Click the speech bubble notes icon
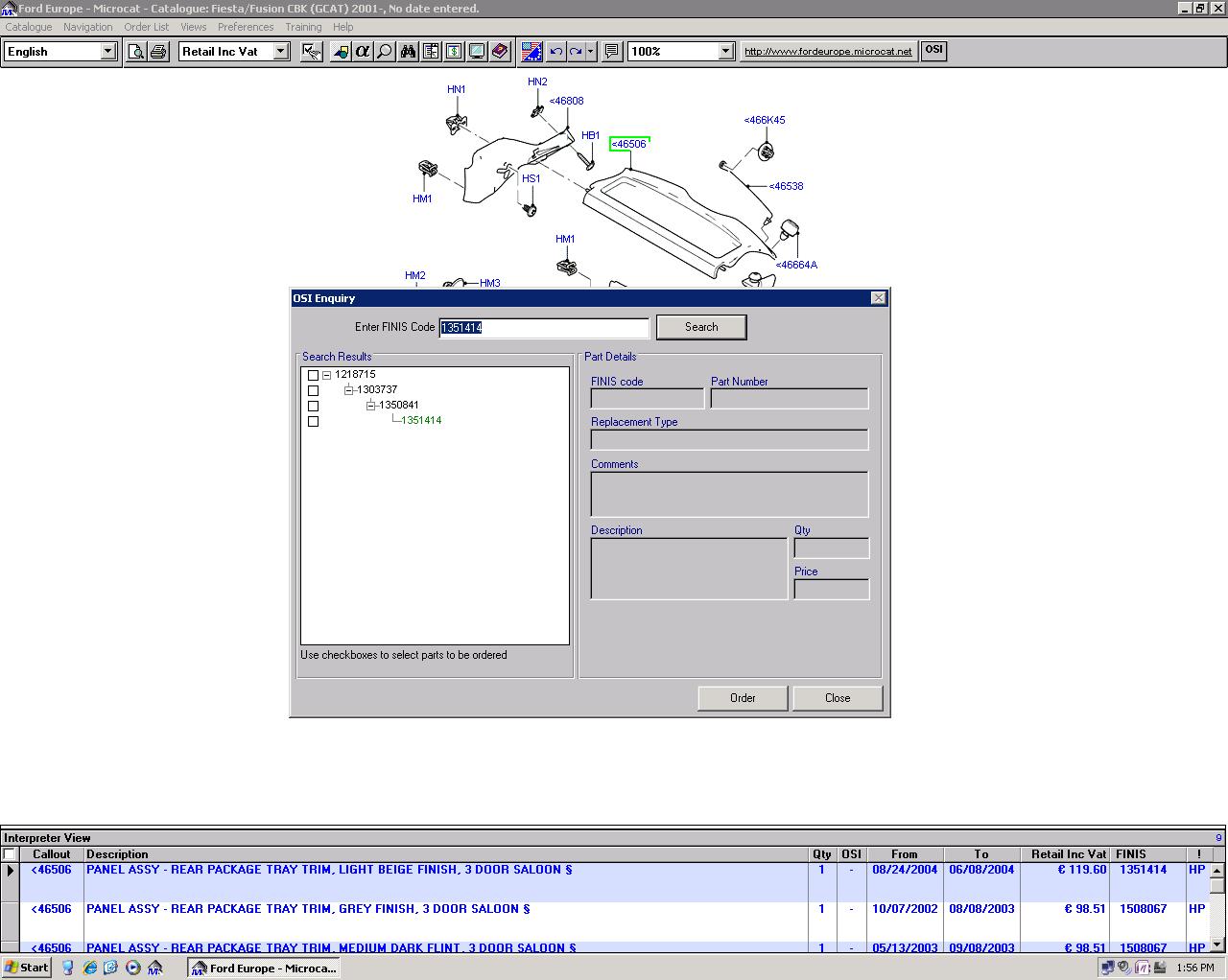Screen dimensions: 1228x980 point(611,52)
